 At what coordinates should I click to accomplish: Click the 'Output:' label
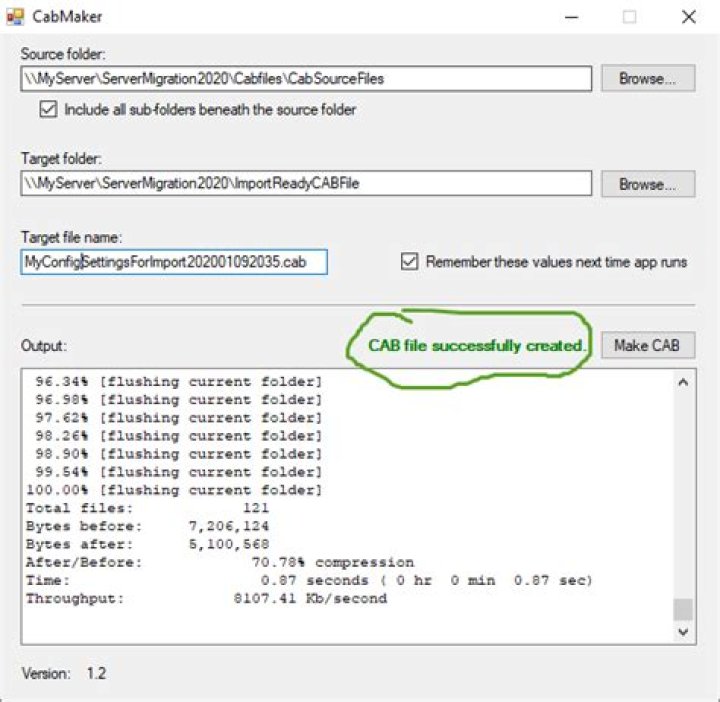[44, 346]
